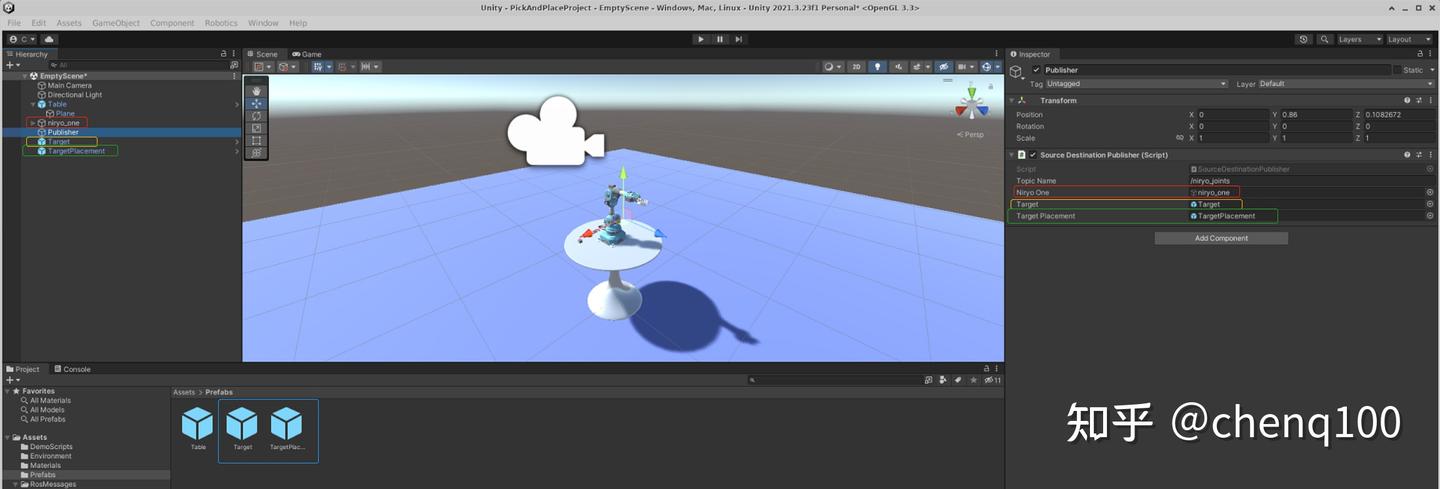This screenshot has width=1440, height=489.
Task: Enable the Static checkbox
Action: pyautogui.click(x=1397, y=70)
